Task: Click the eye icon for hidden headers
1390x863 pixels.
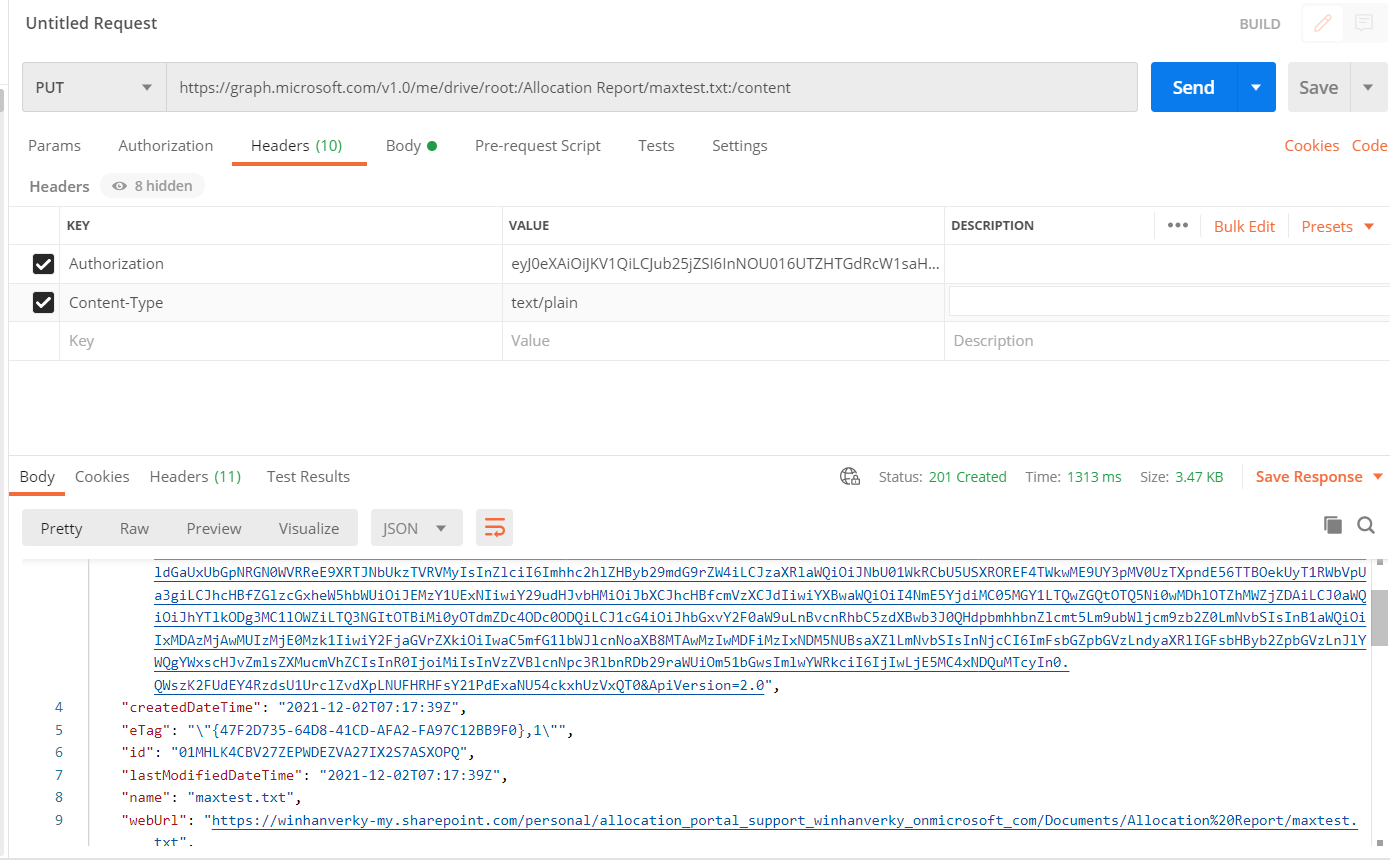Action: coord(120,186)
